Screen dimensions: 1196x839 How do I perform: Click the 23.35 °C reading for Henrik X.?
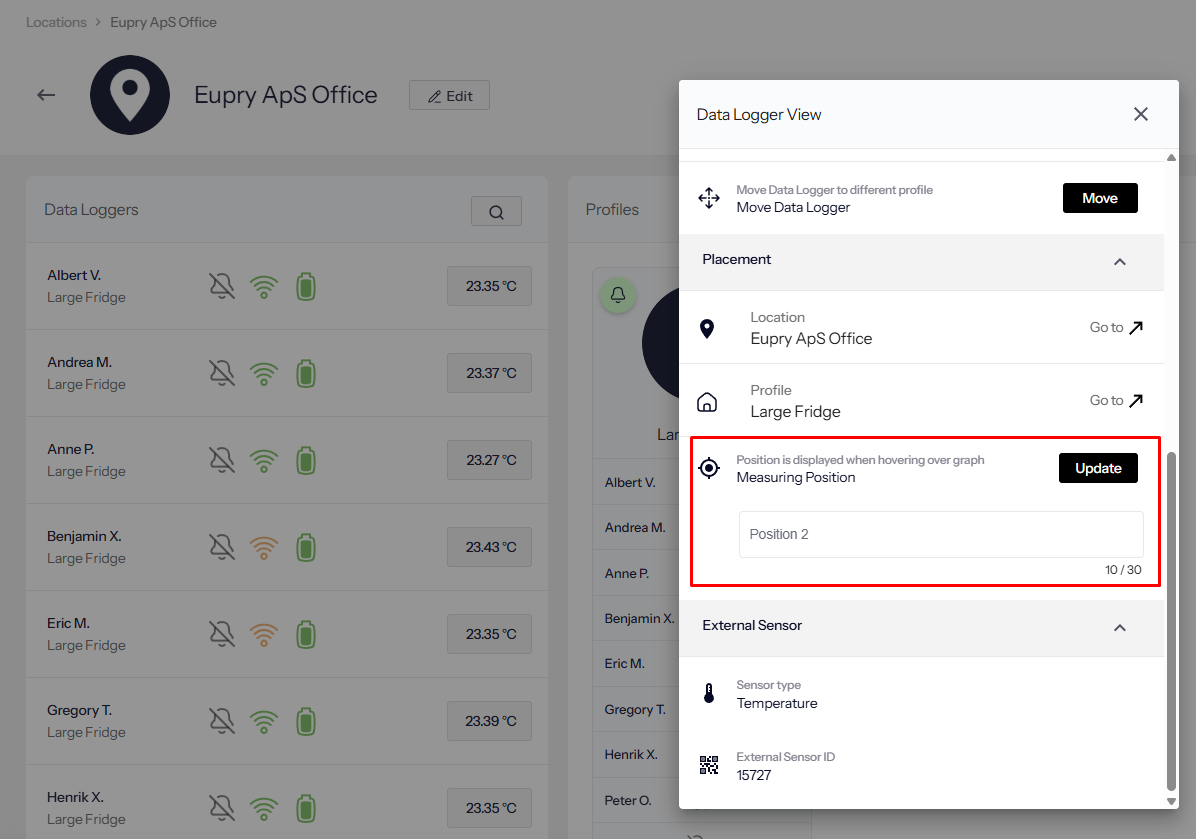pyautogui.click(x=490, y=808)
